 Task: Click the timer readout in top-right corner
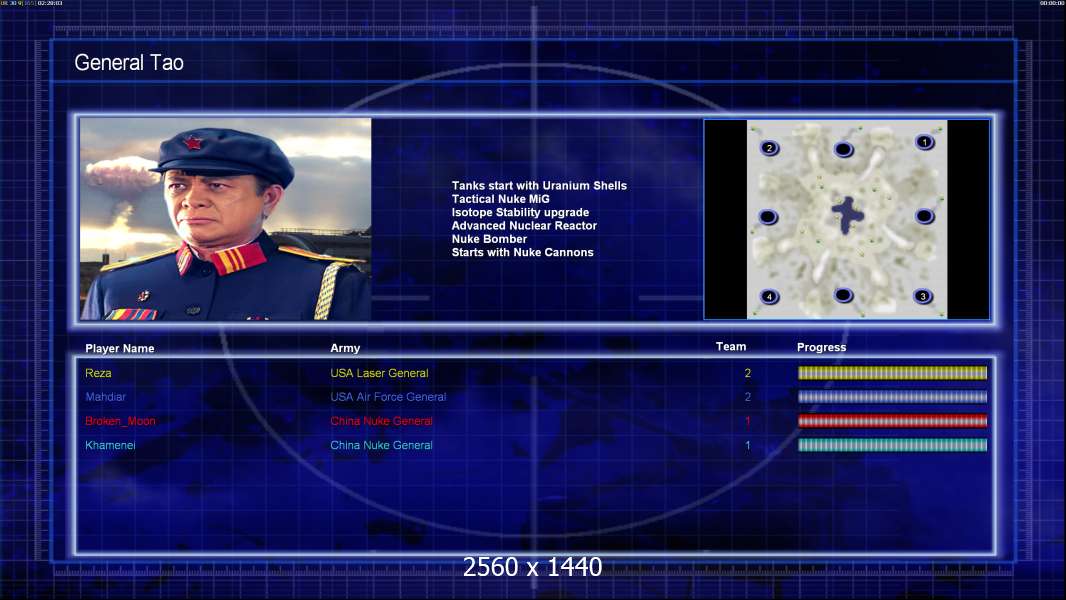[1051, 3]
